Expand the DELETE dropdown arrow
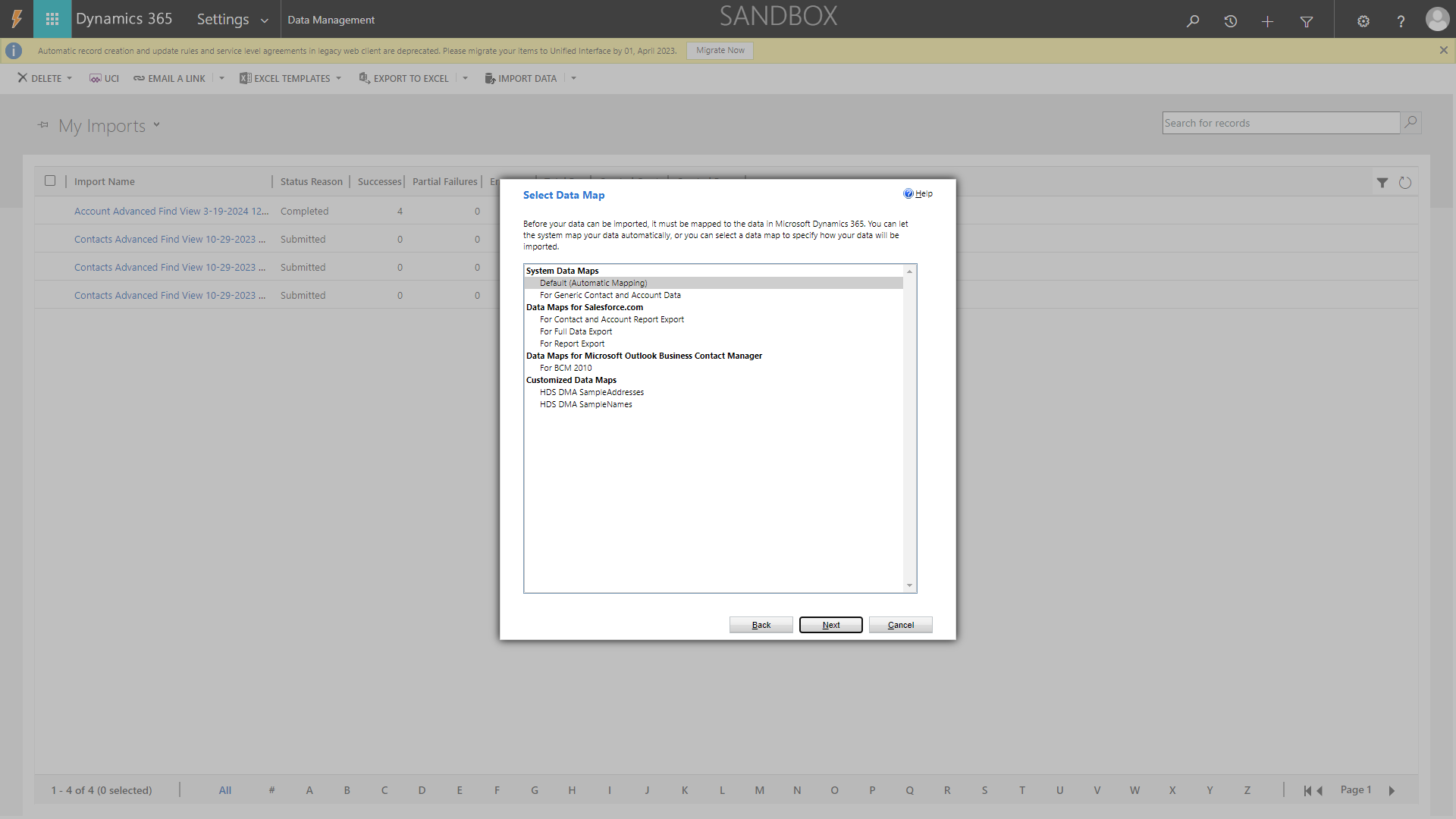The image size is (1456, 819). [70, 78]
